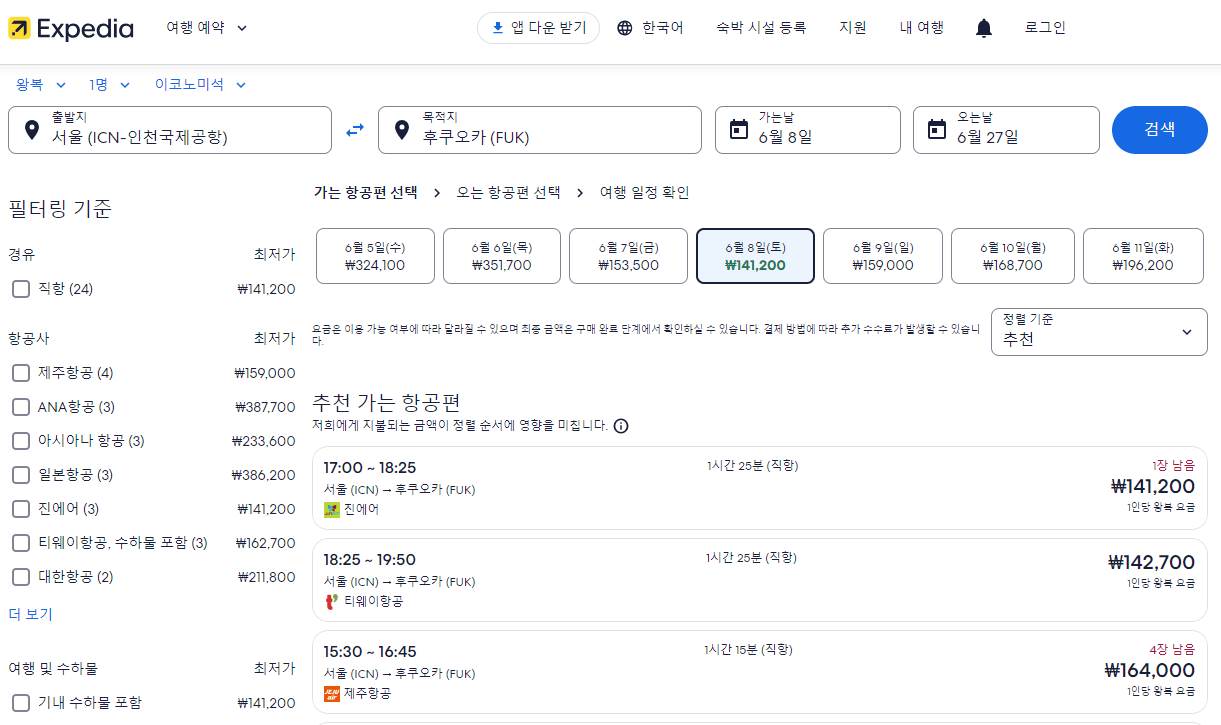The image size is (1221, 725).
Task: Select the 6월 10일(월) date tab
Action: pos(1013,256)
